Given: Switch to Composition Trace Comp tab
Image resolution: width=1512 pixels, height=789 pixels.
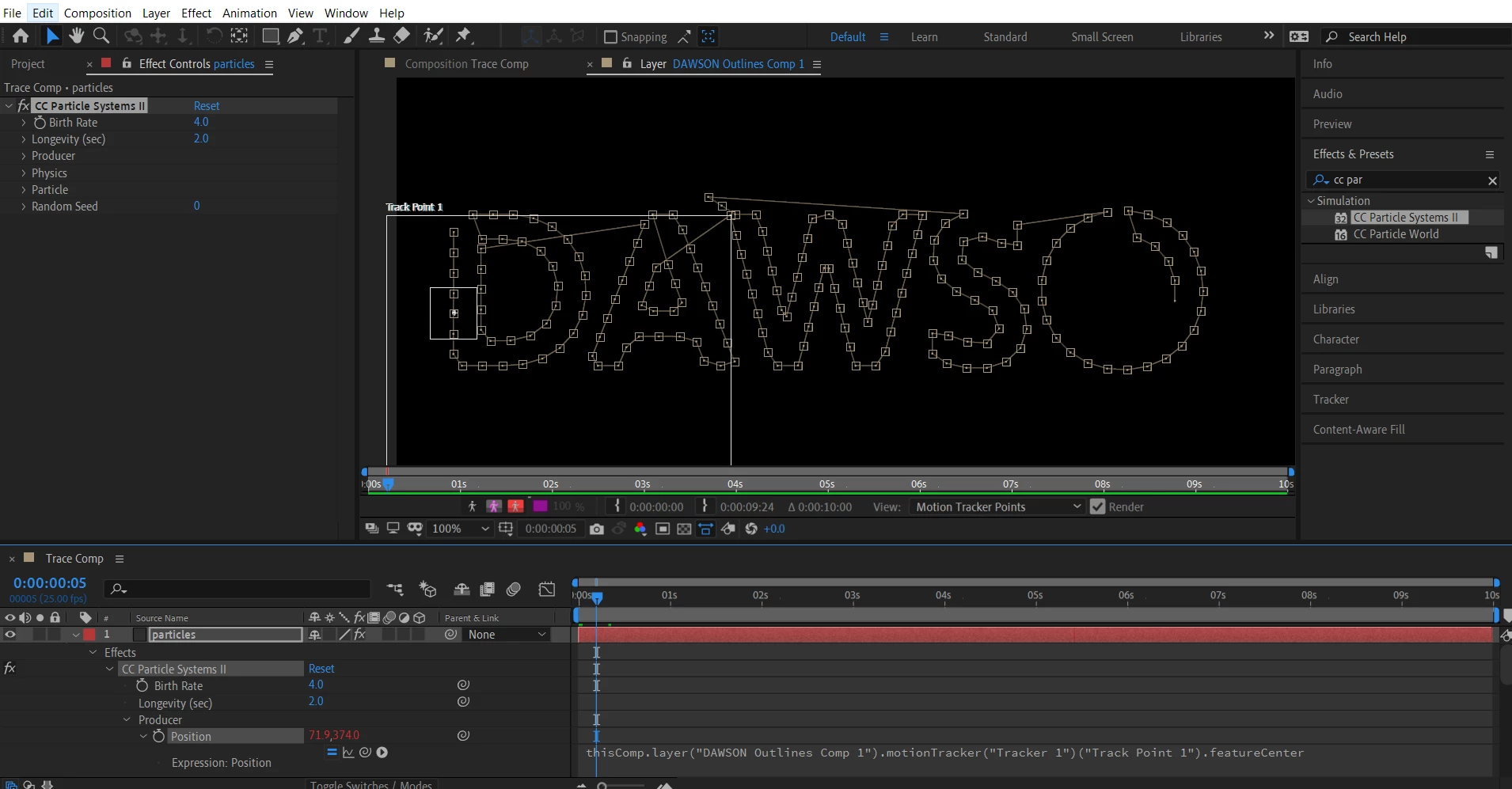Looking at the screenshot, I should [x=466, y=64].
